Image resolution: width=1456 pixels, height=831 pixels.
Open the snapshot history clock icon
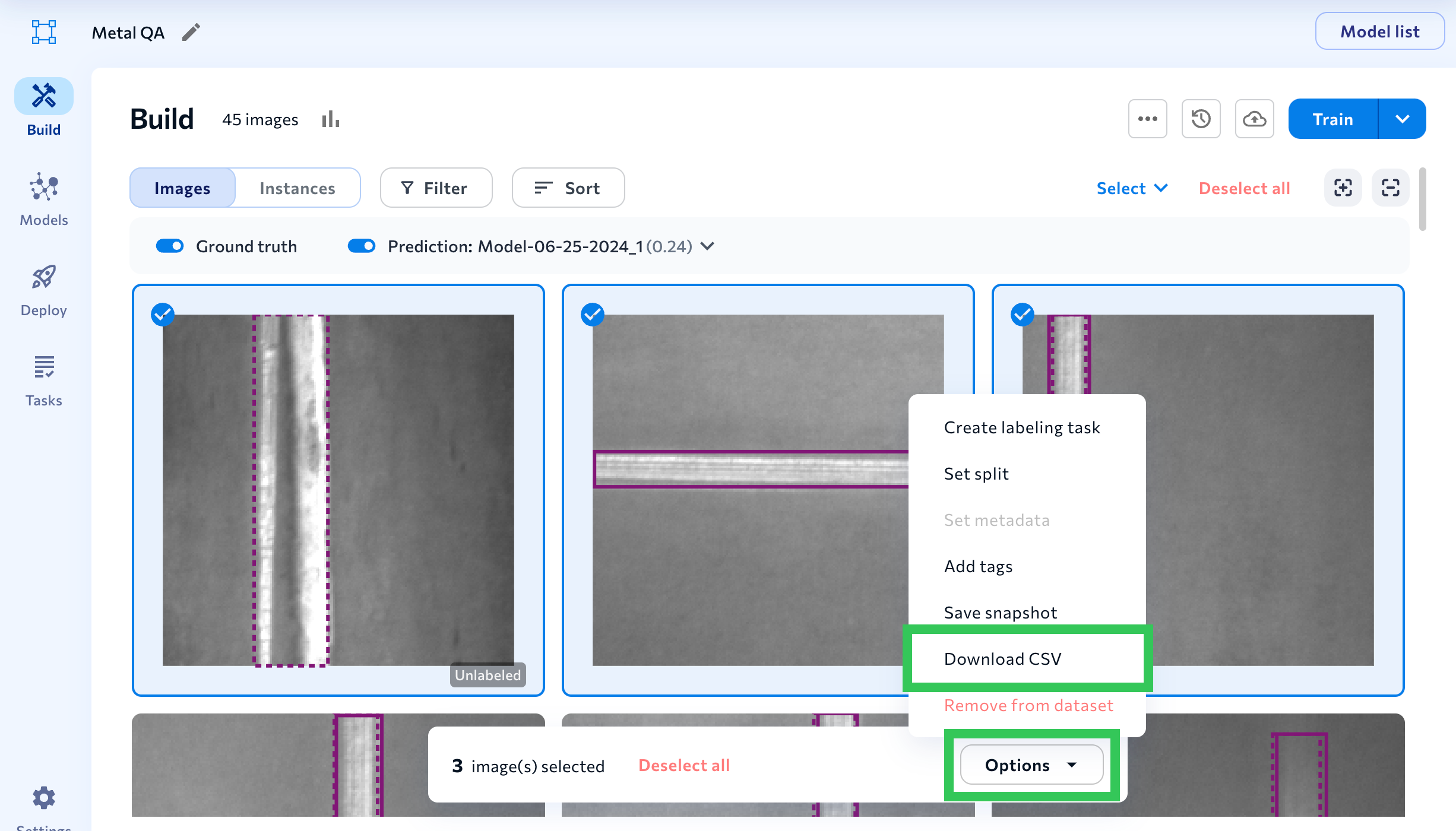[1201, 119]
